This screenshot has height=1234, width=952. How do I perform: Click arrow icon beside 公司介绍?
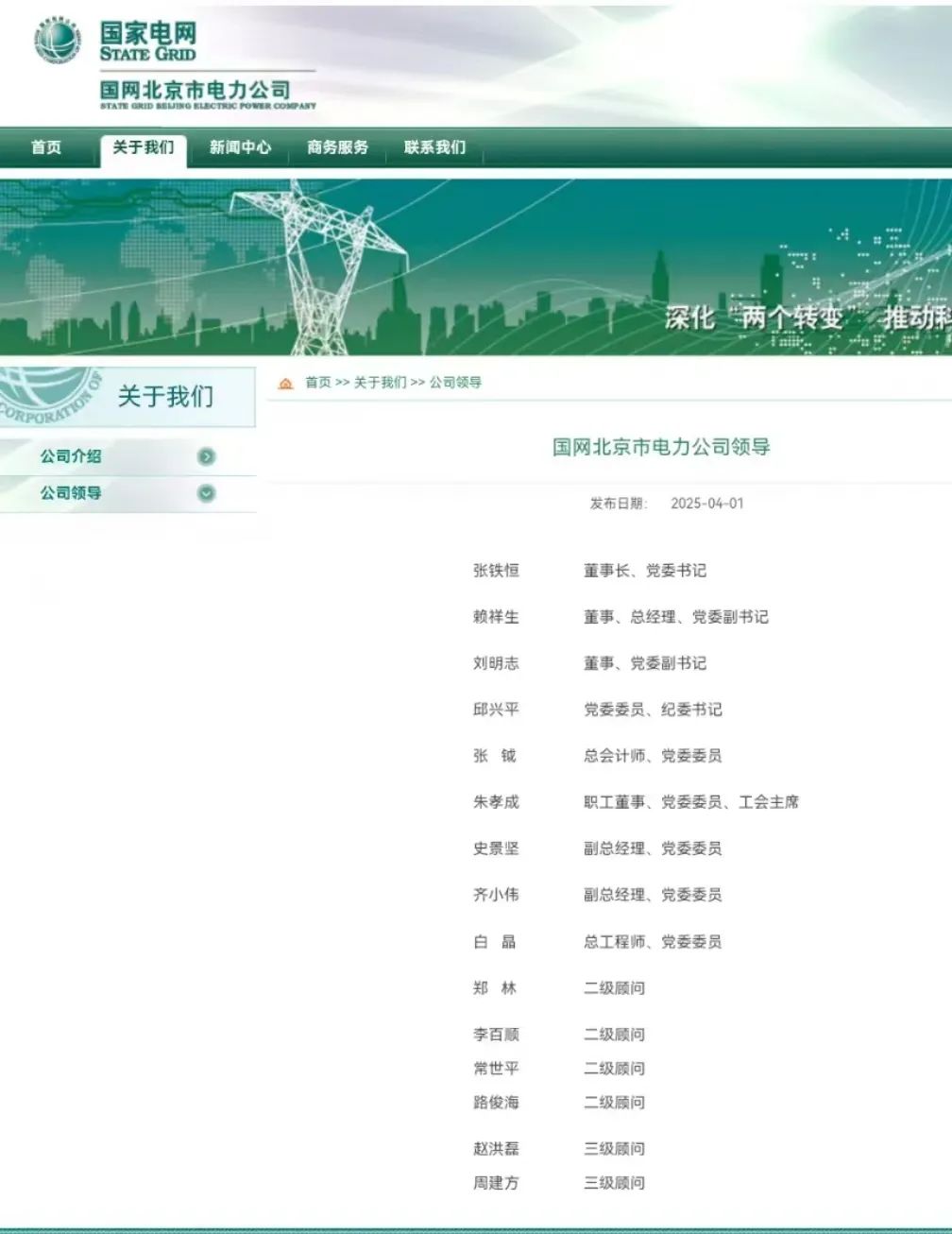206,457
